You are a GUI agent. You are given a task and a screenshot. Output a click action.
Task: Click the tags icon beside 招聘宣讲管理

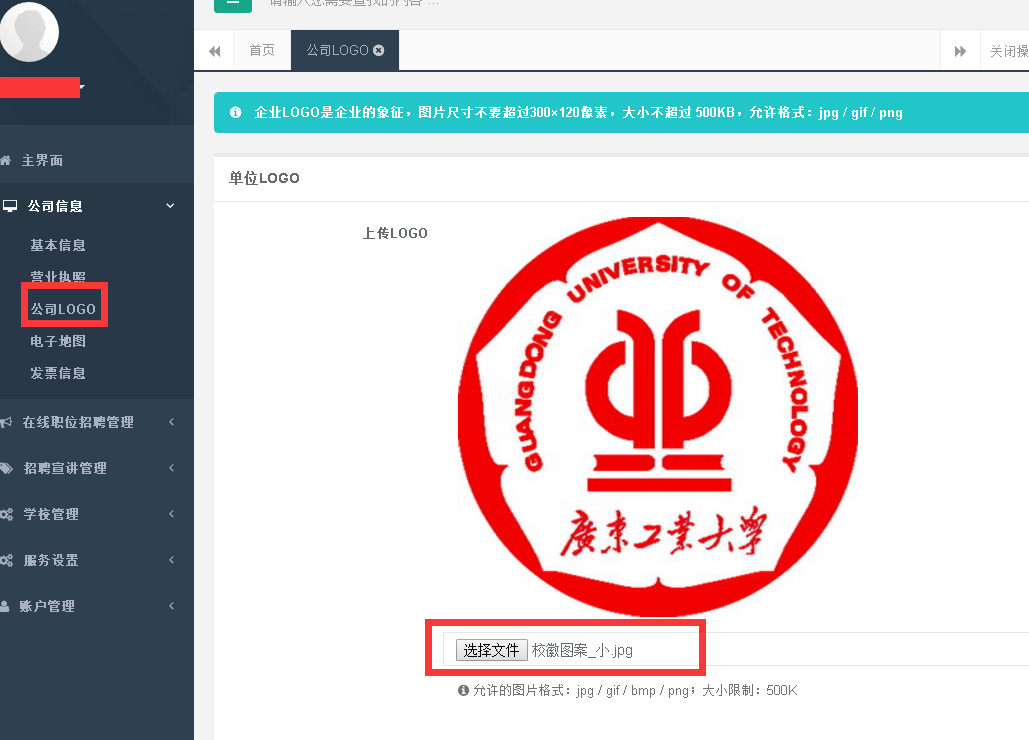click(x=7, y=468)
